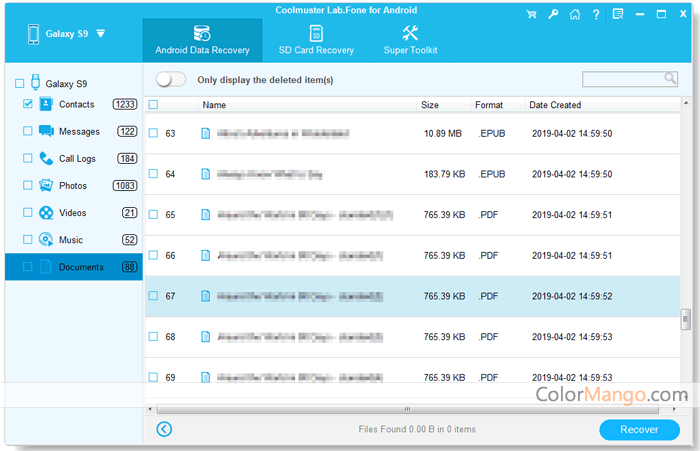
Task: Click the search input field
Action: click(622, 79)
